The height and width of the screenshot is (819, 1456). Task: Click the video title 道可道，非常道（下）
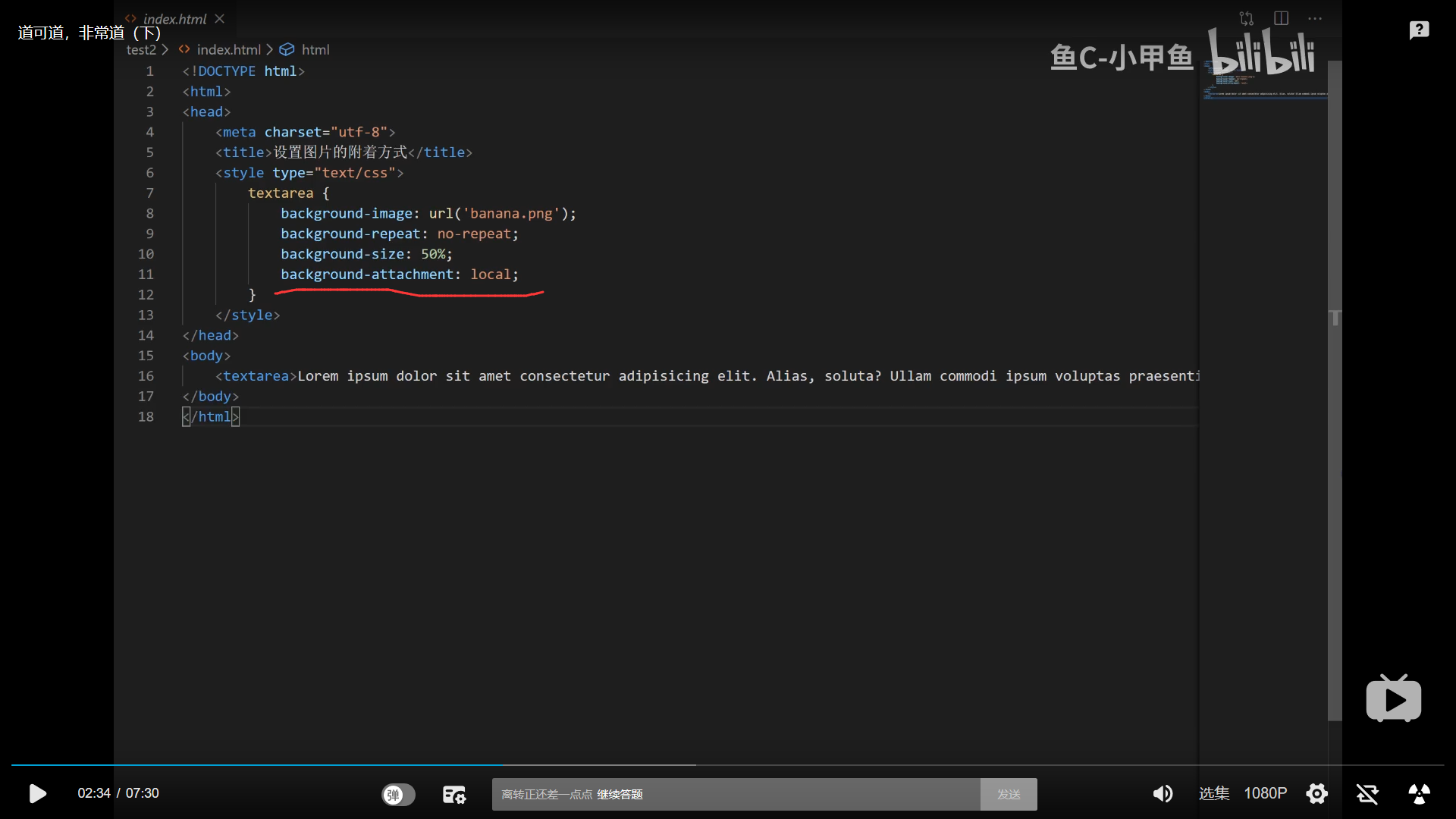coord(89,33)
